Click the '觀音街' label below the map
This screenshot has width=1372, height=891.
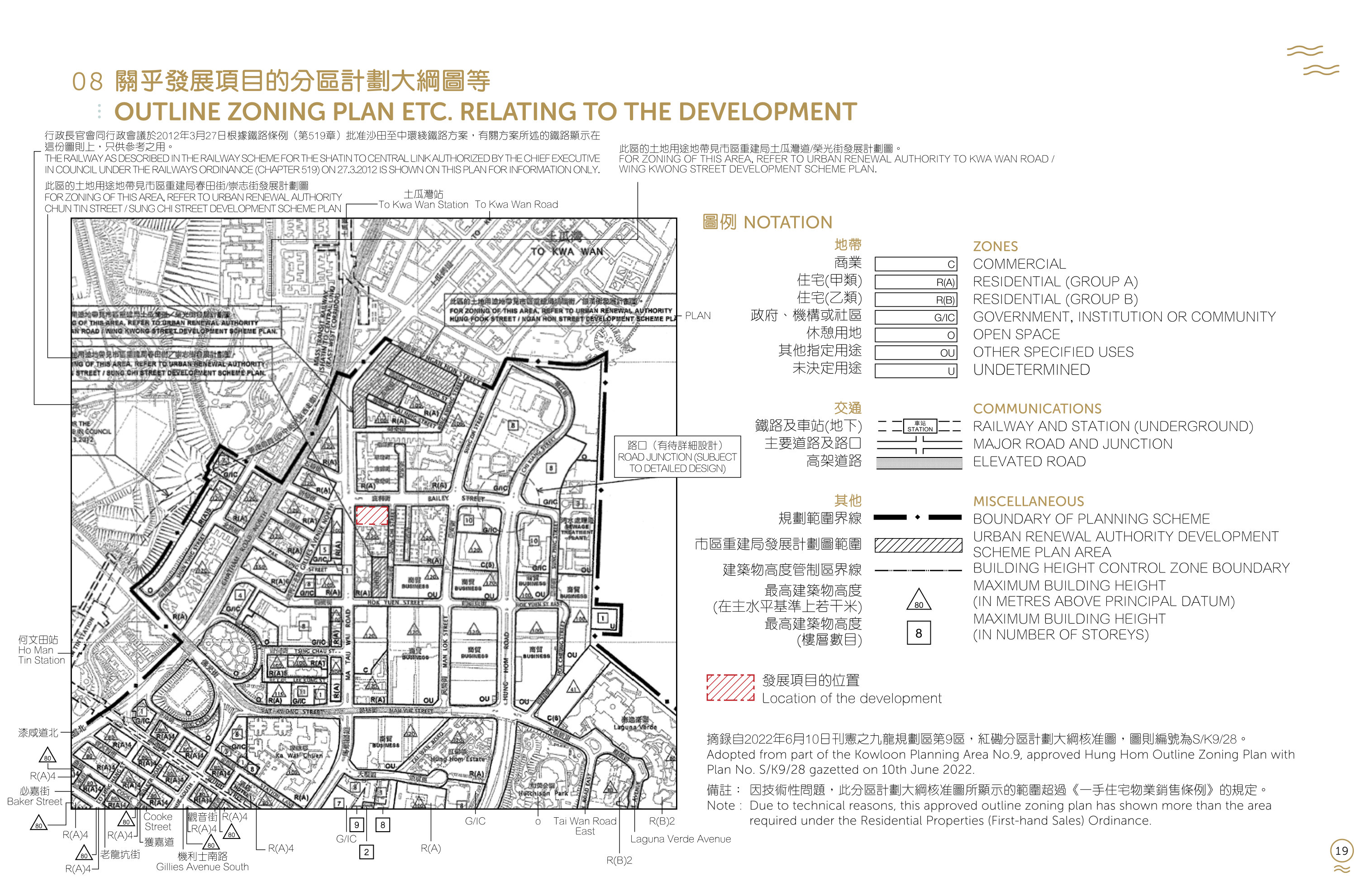pos(203,817)
